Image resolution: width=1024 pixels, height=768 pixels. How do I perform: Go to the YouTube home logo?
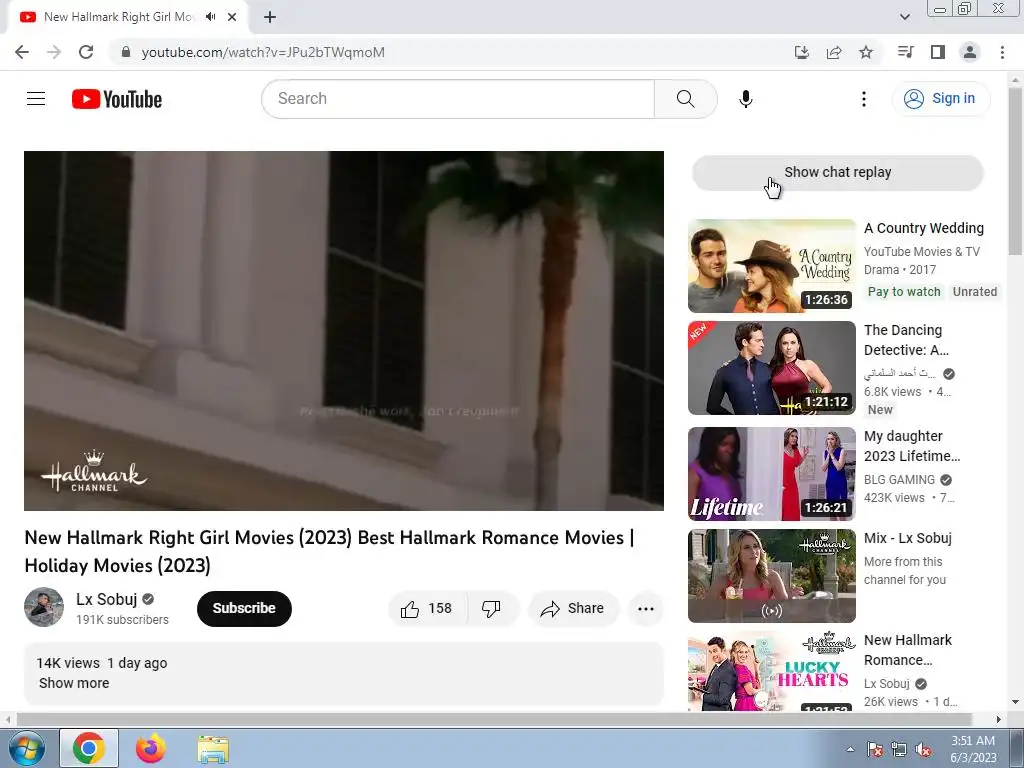(x=117, y=99)
